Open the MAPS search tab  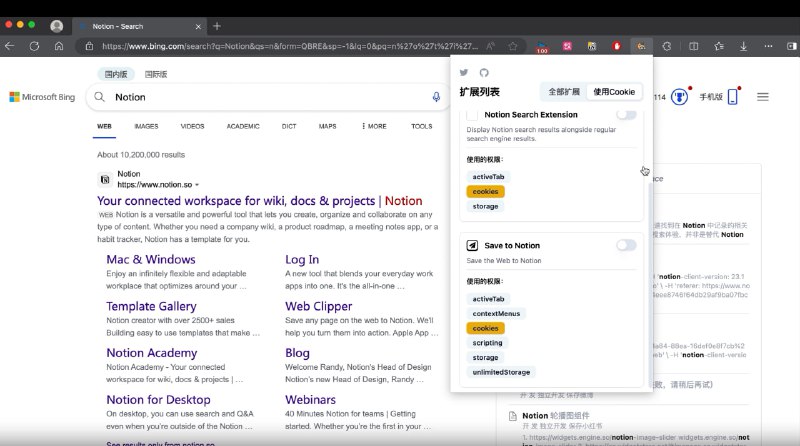328,126
